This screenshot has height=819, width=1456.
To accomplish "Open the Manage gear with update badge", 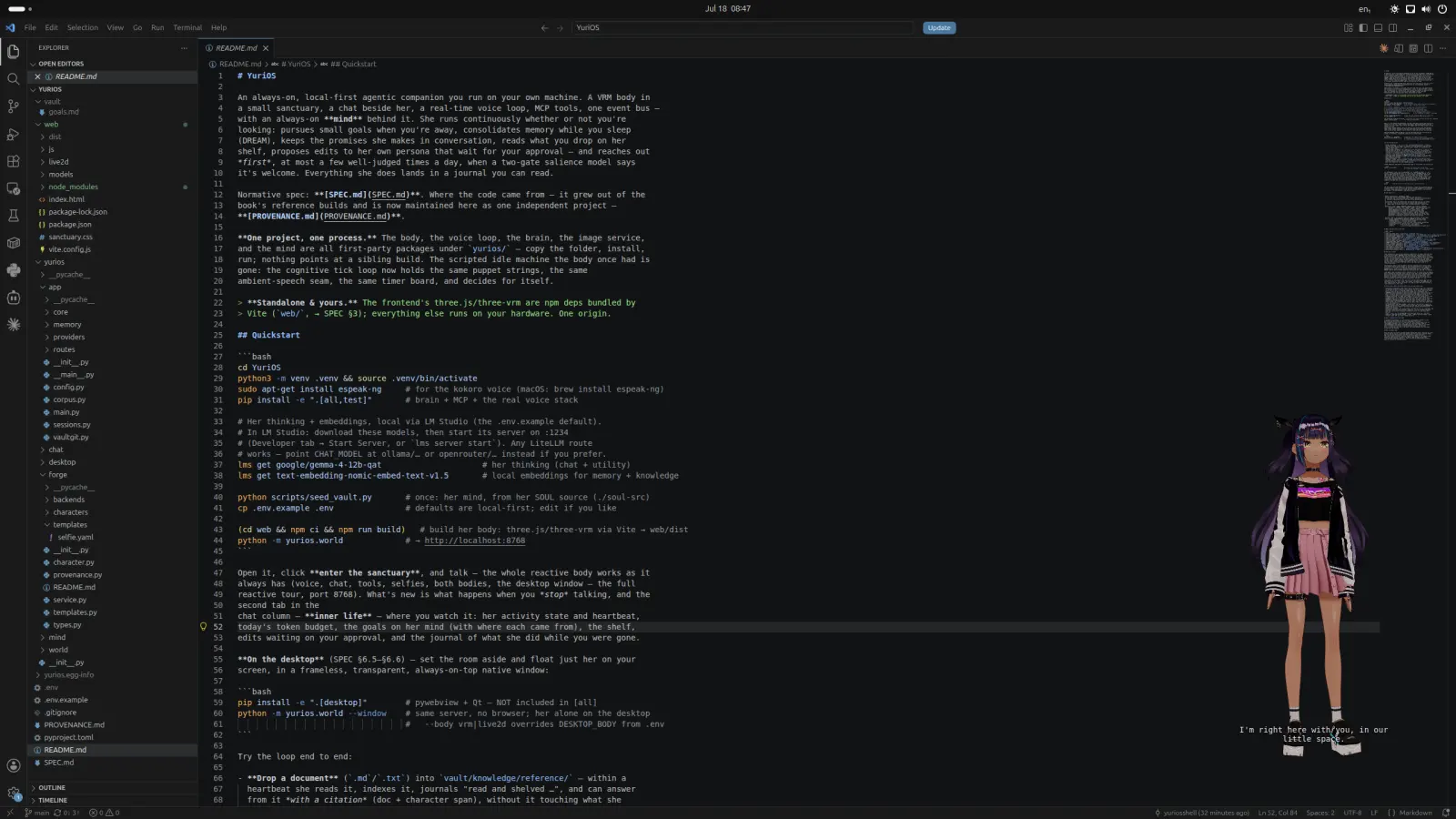I will pos(13,794).
